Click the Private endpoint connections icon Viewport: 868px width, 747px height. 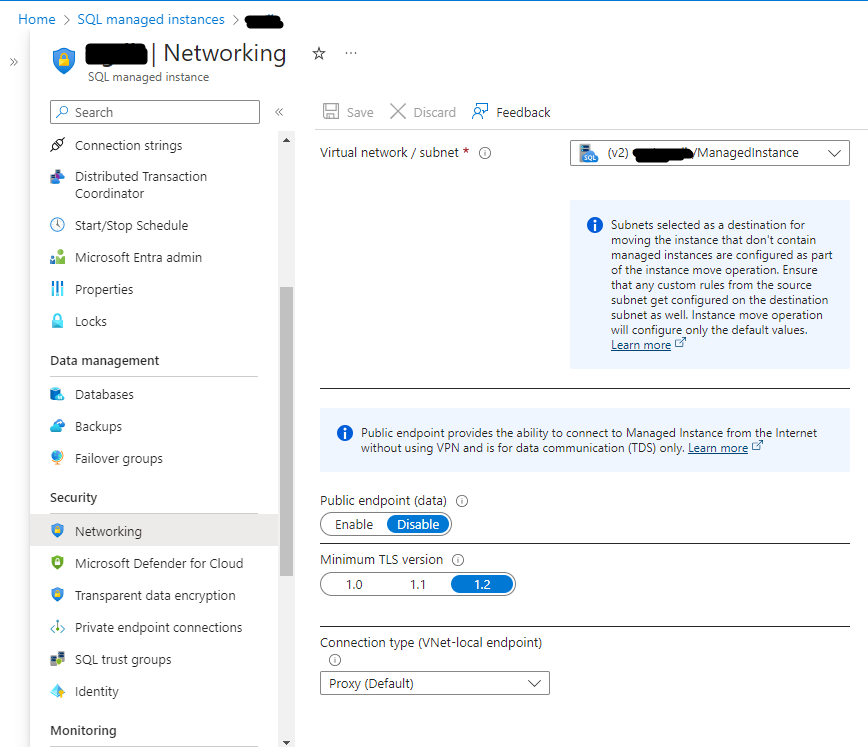(58, 627)
